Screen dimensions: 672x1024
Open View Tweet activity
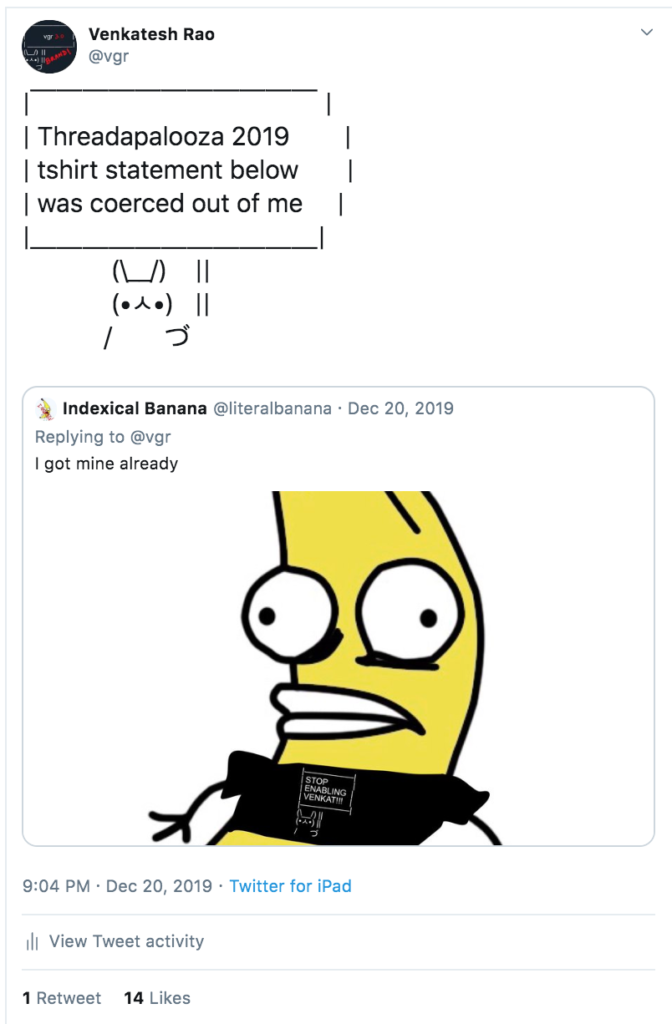(x=126, y=941)
